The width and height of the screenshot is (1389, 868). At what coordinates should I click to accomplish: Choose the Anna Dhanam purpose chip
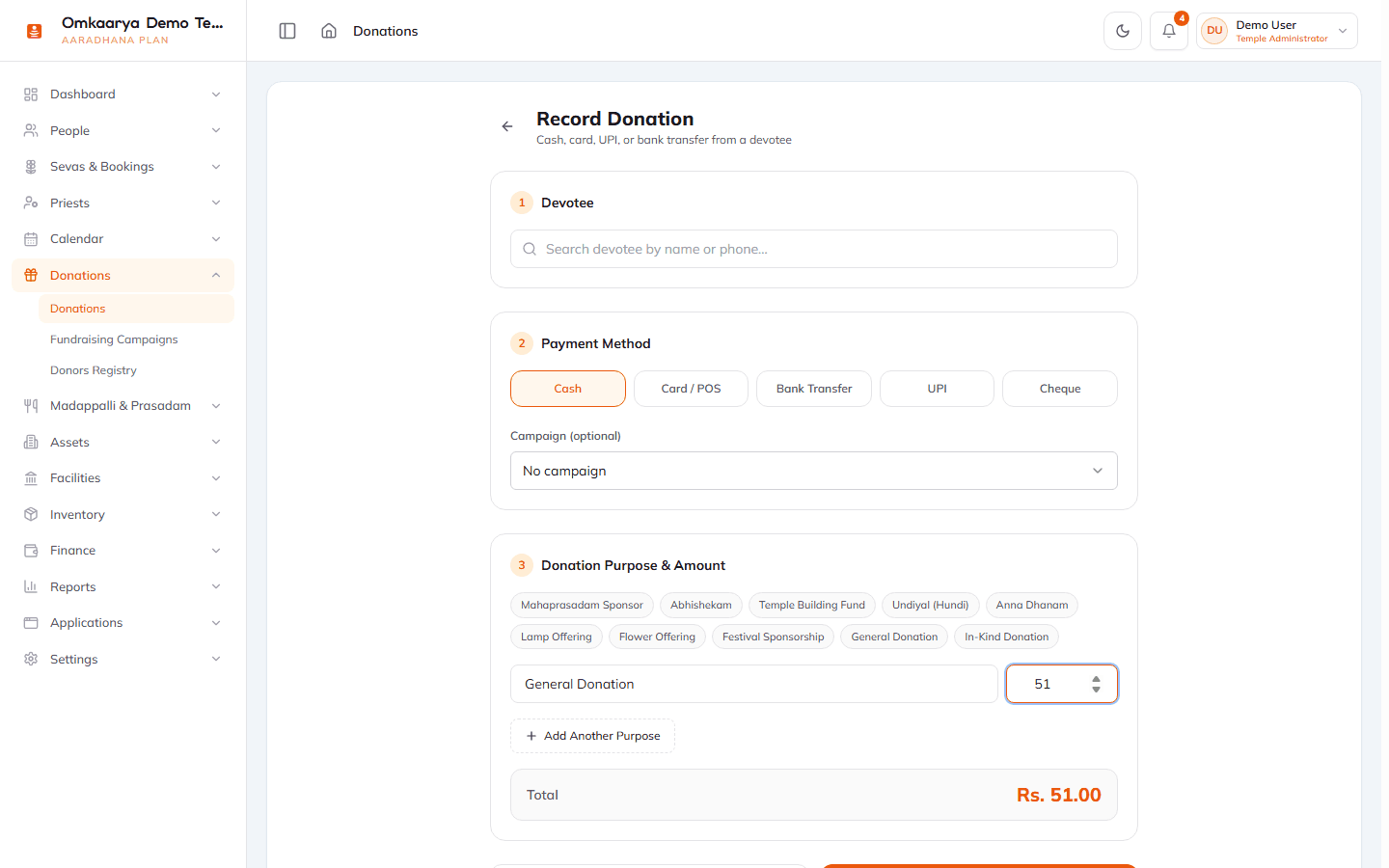click(x=1032, y=606)
